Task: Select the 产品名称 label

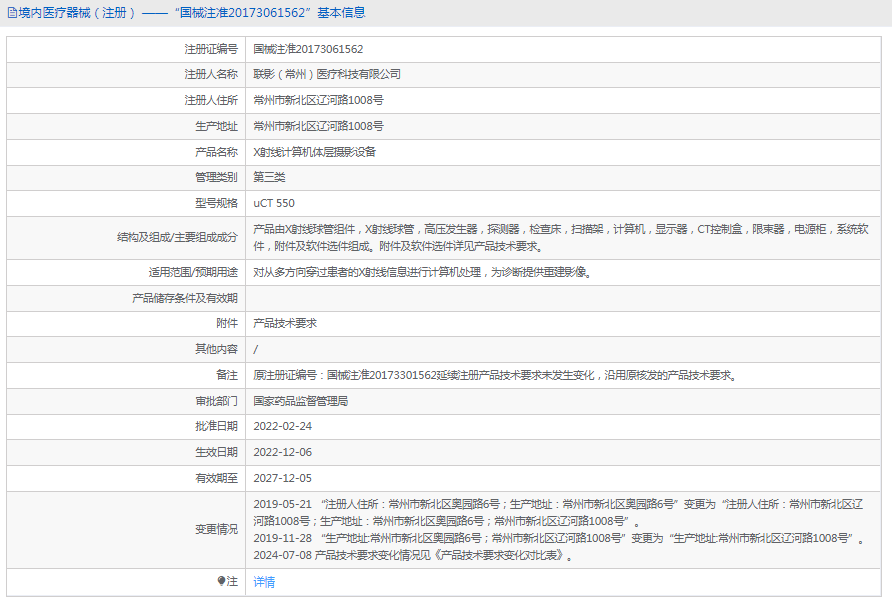Action: [216, 153]
